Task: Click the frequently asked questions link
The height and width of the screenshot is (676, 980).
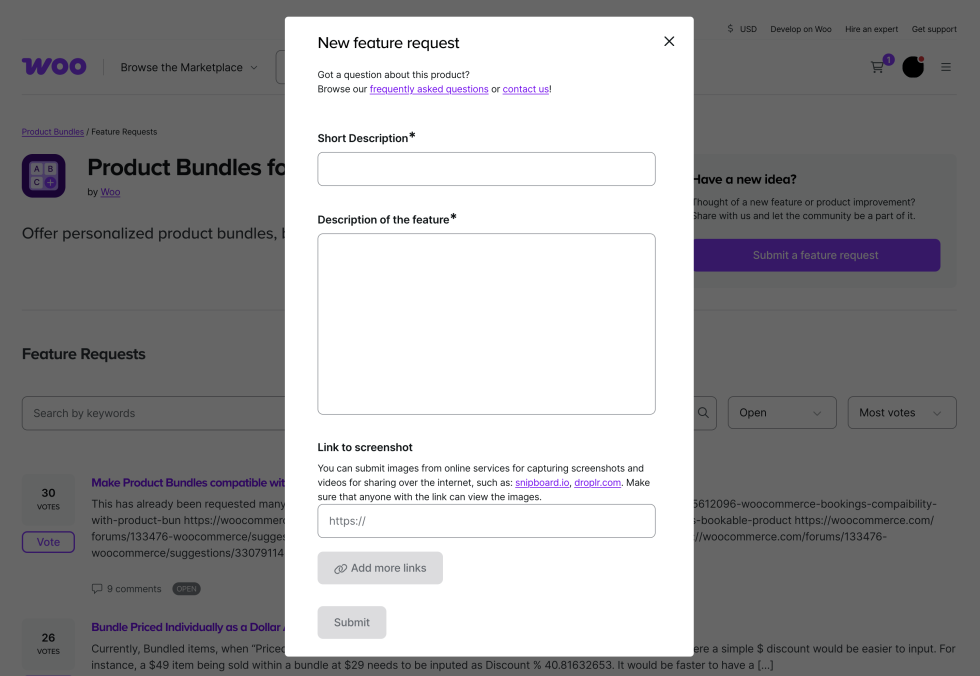Action: [429, 89]
